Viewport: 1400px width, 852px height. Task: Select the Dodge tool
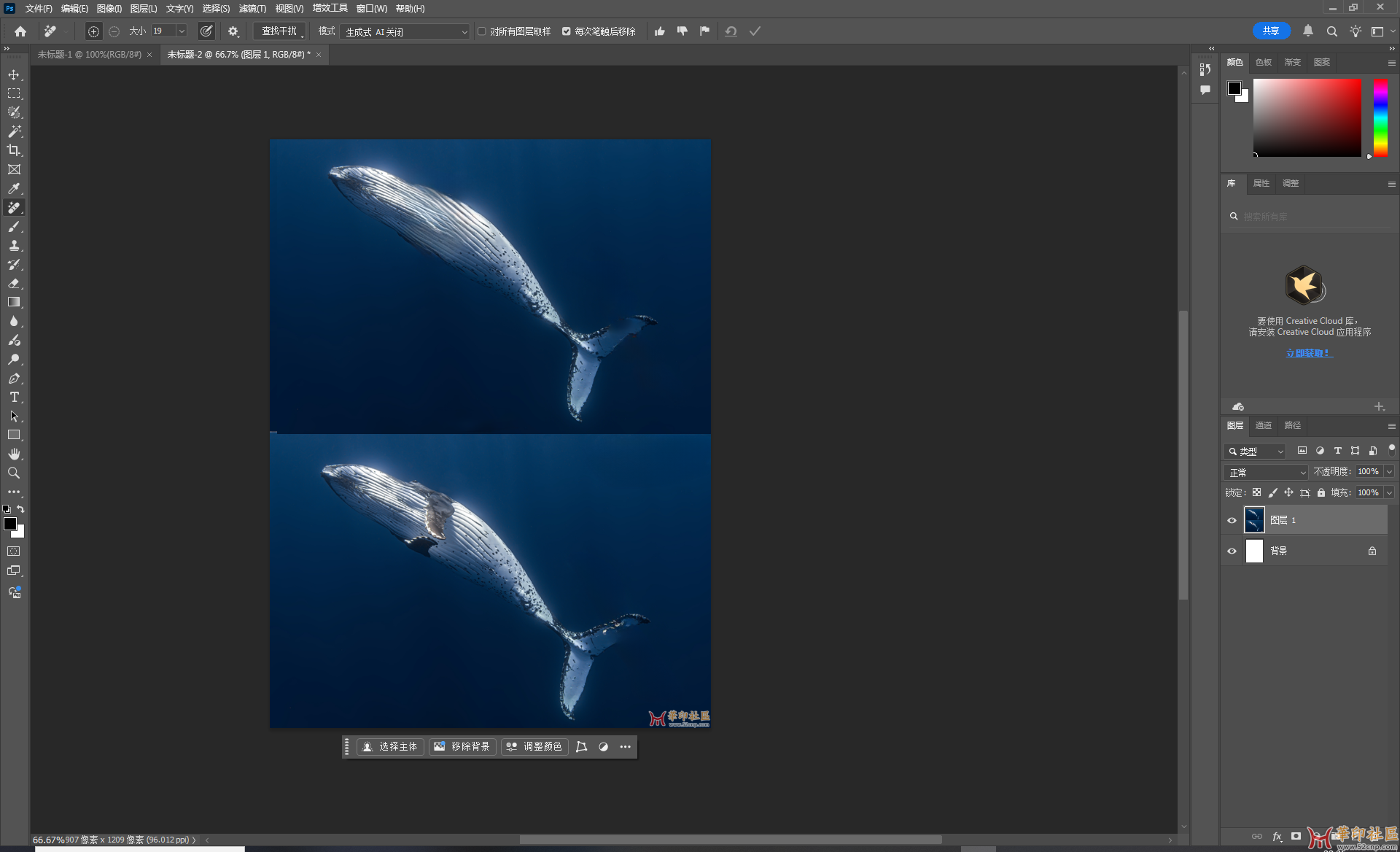pos(14,359)
